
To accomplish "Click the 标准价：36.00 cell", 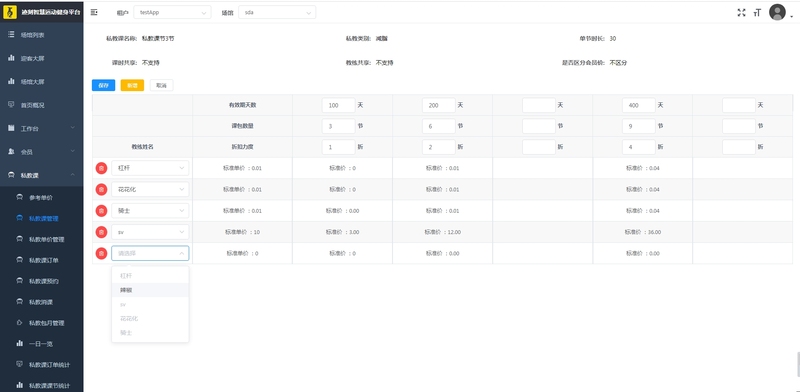I will coord(643,232).
